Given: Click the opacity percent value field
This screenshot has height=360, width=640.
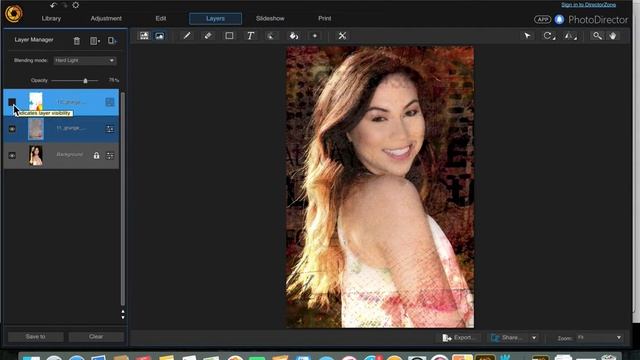Looking at the screenshot, I should coord(113,80).
